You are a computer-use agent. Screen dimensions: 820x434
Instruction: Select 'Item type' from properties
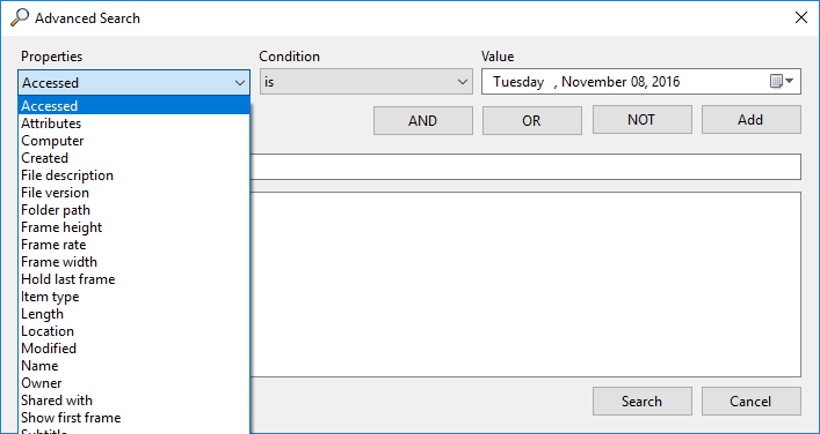(x=50, y=296)
